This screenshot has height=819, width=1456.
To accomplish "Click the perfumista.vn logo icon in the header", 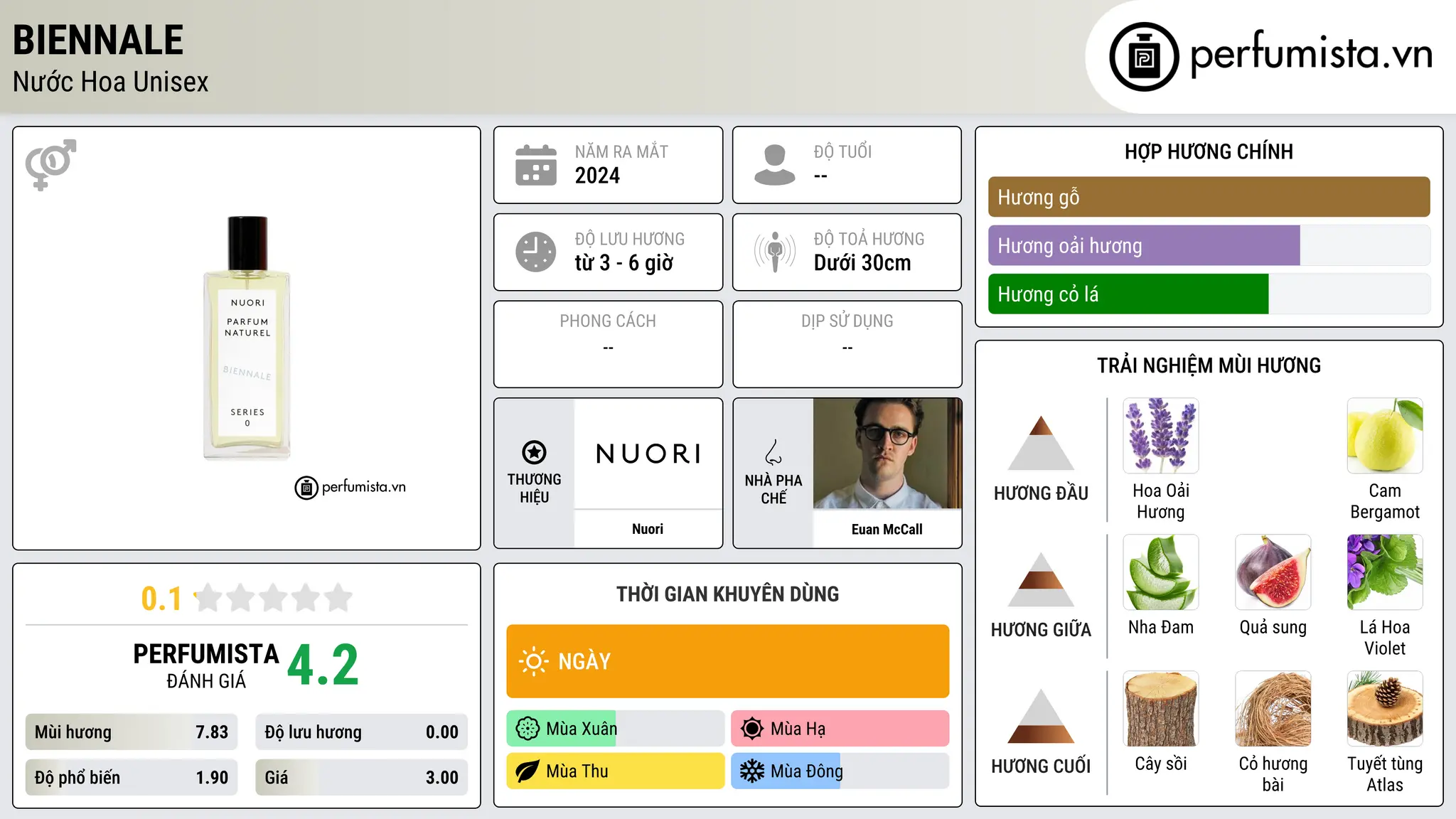I will (x=1144, y=56).
